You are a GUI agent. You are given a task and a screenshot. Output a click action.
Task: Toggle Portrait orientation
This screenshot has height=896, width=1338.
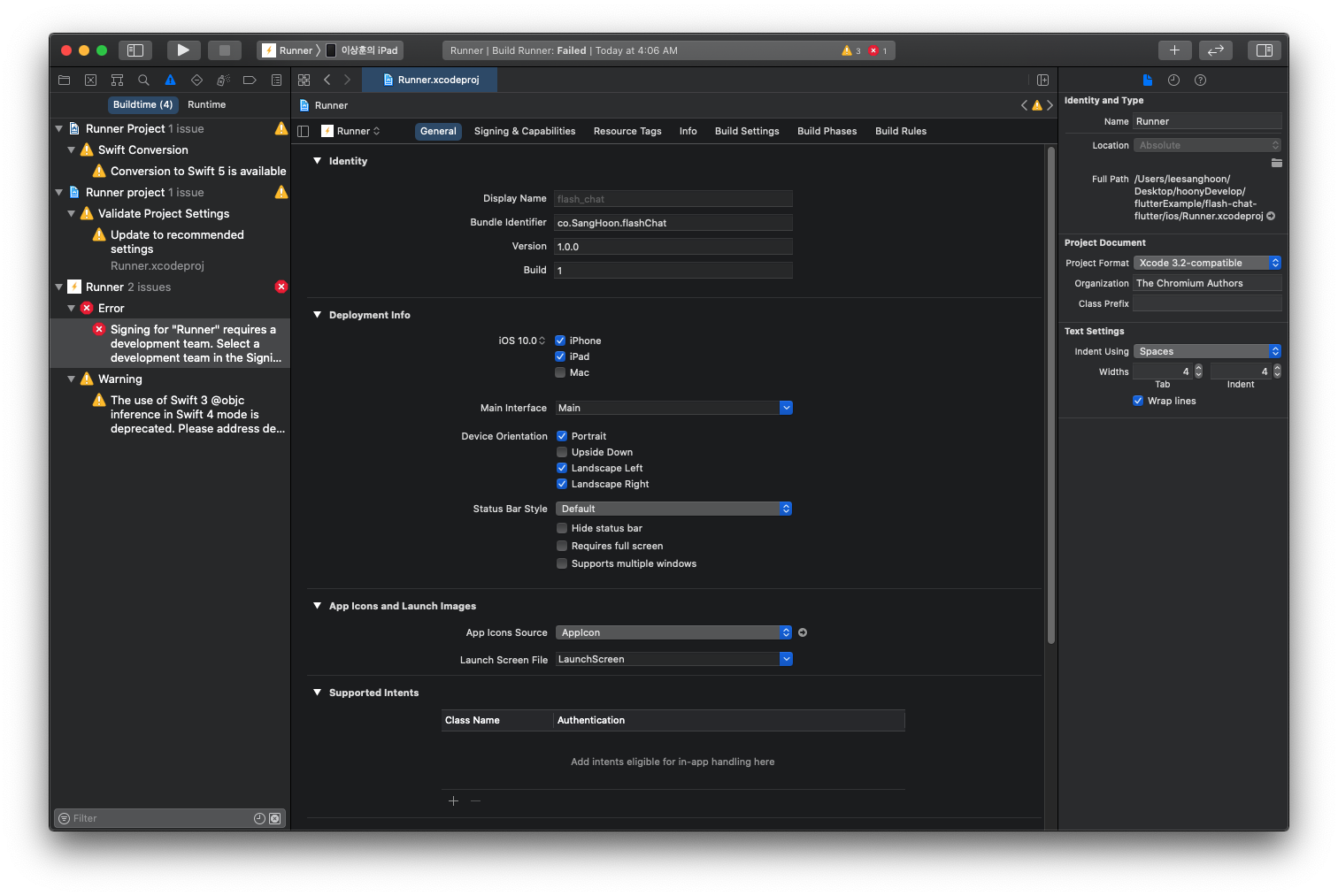562,436
